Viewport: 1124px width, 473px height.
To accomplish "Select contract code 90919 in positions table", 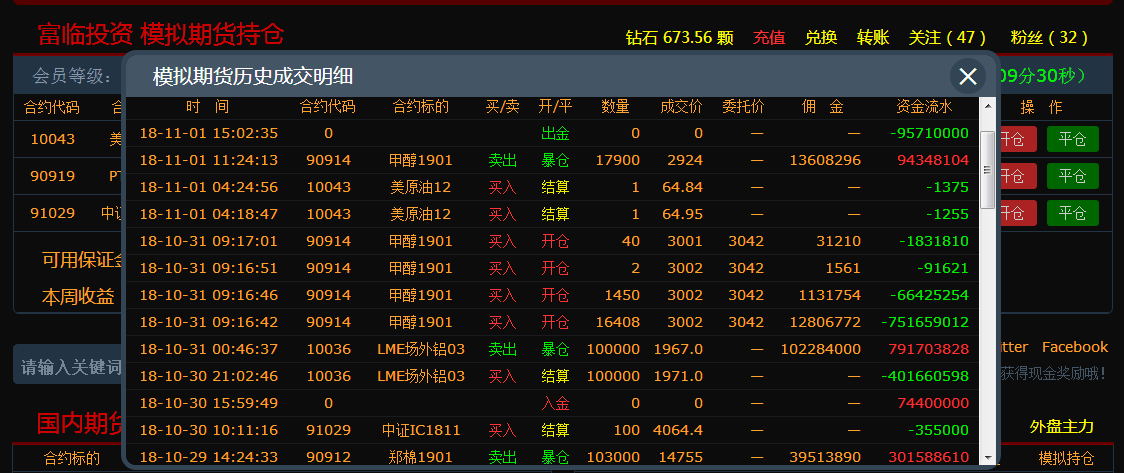I will (x=52, y=176).
